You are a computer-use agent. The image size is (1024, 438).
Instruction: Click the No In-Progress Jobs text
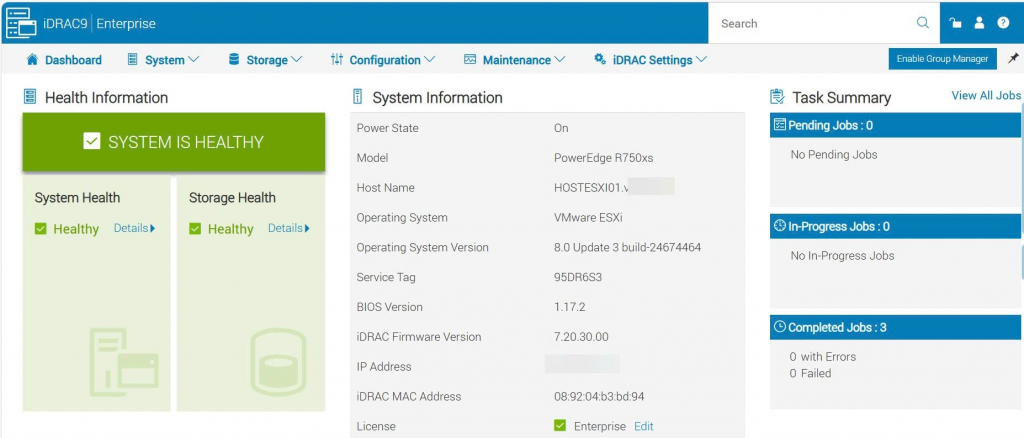coord(842,256)
